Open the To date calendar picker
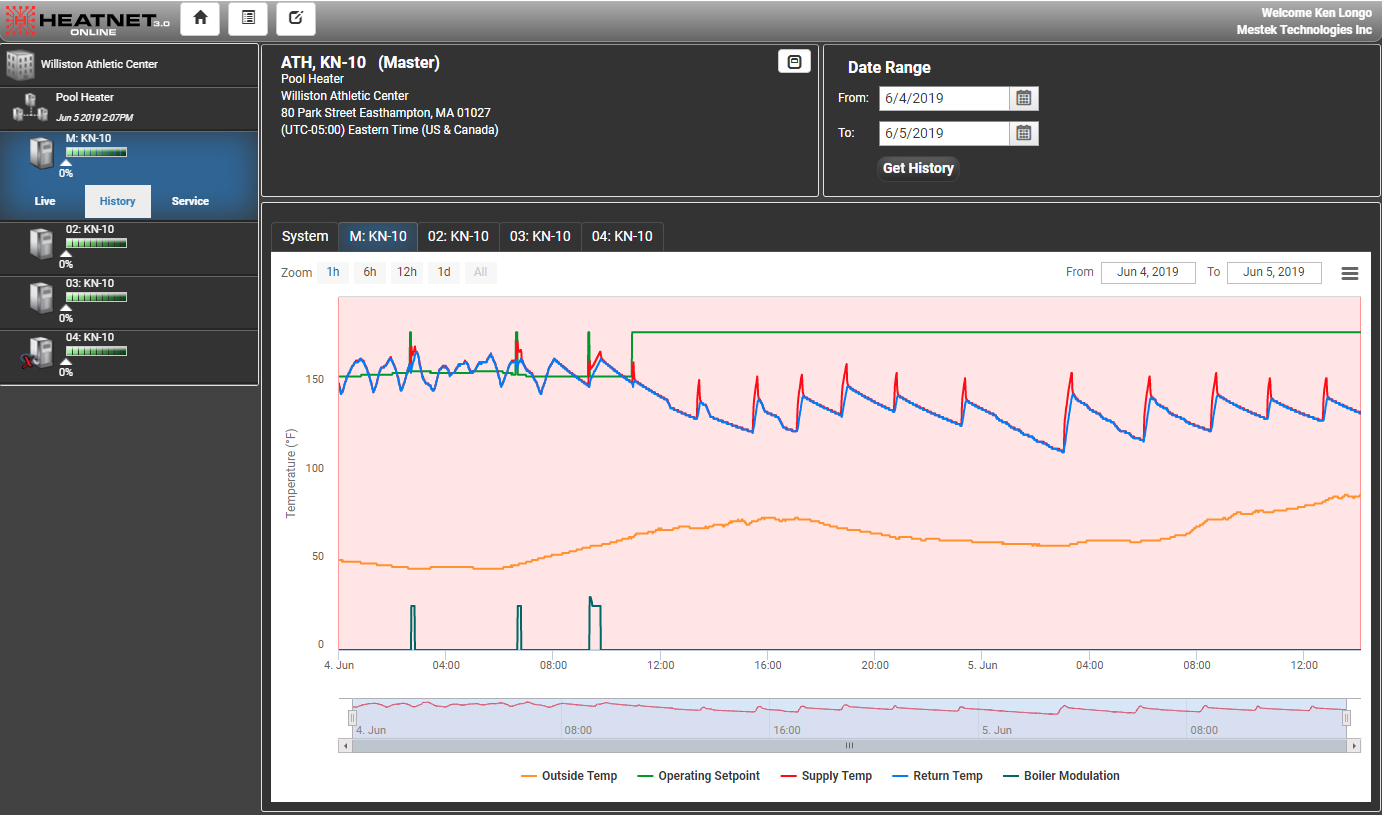This screenshot has height=815, width=1382. pyautogui.click(x=1023, y=133)
